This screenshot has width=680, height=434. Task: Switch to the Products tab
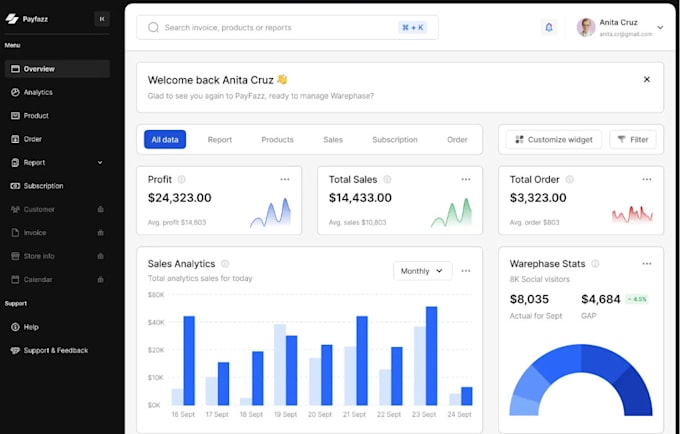click(277, 140)
